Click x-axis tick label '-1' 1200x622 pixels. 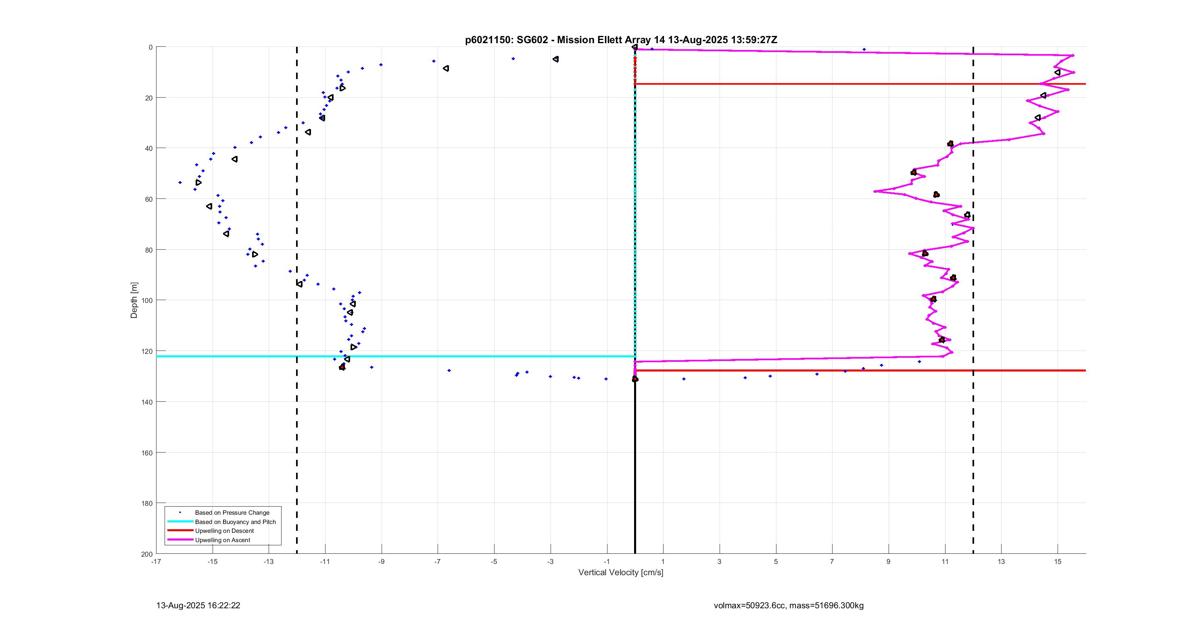pyautogui.click(x=606, y=562)
